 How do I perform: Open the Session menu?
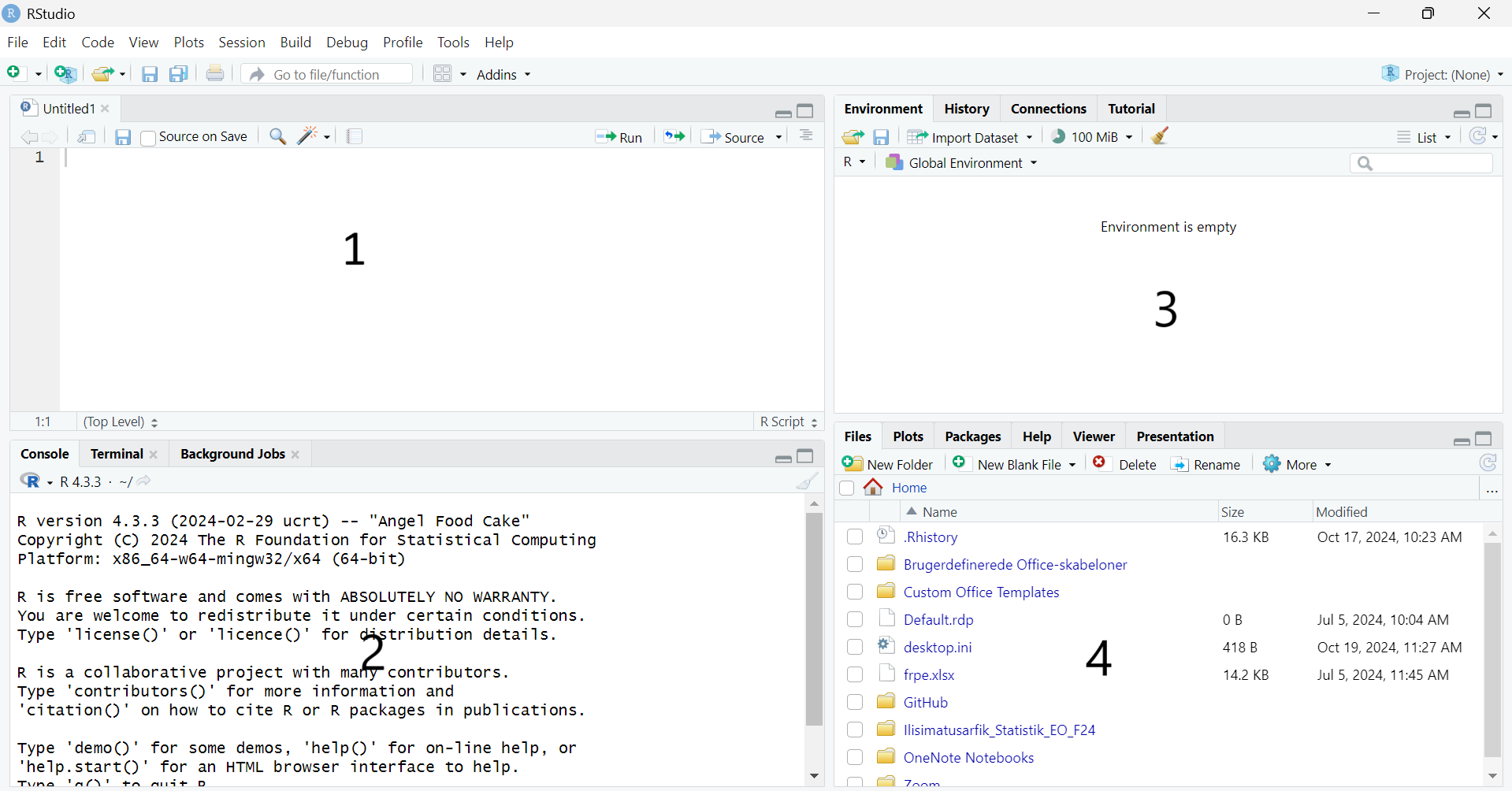[242, 43]
